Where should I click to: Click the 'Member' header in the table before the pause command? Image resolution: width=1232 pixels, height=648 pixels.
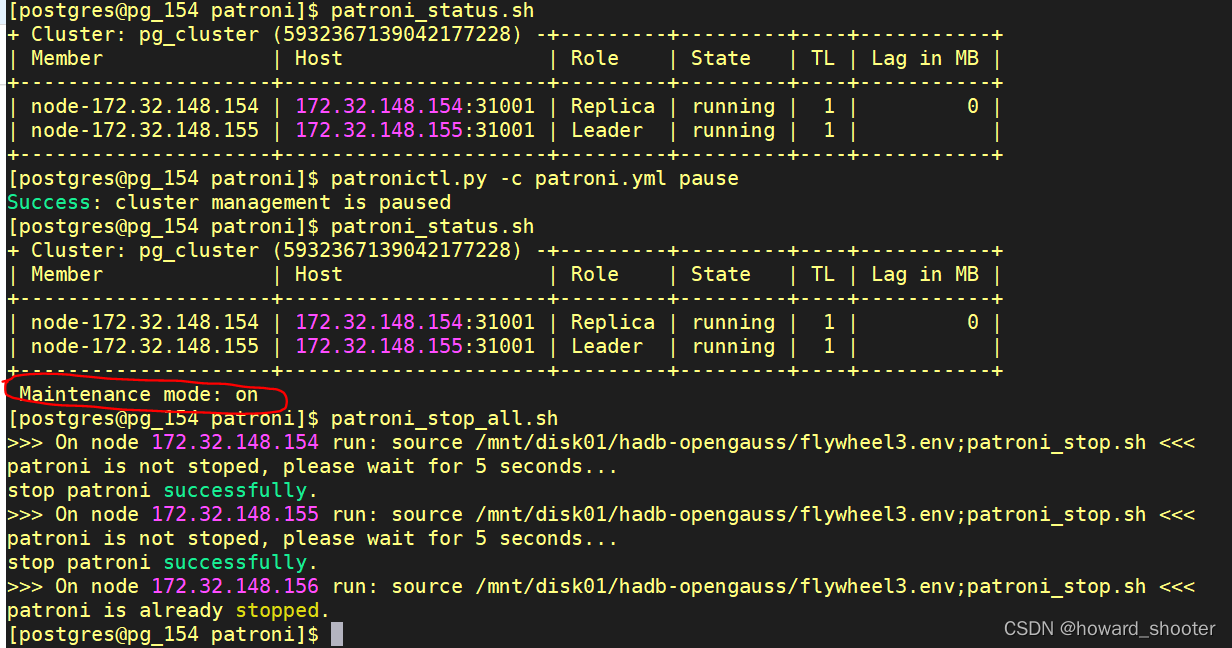tap(67, 59)
